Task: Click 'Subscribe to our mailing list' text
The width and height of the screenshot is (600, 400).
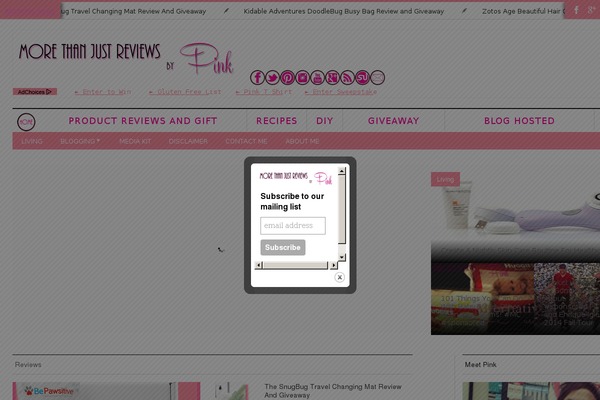Action: pyautogui.click(x=292, y=201)
